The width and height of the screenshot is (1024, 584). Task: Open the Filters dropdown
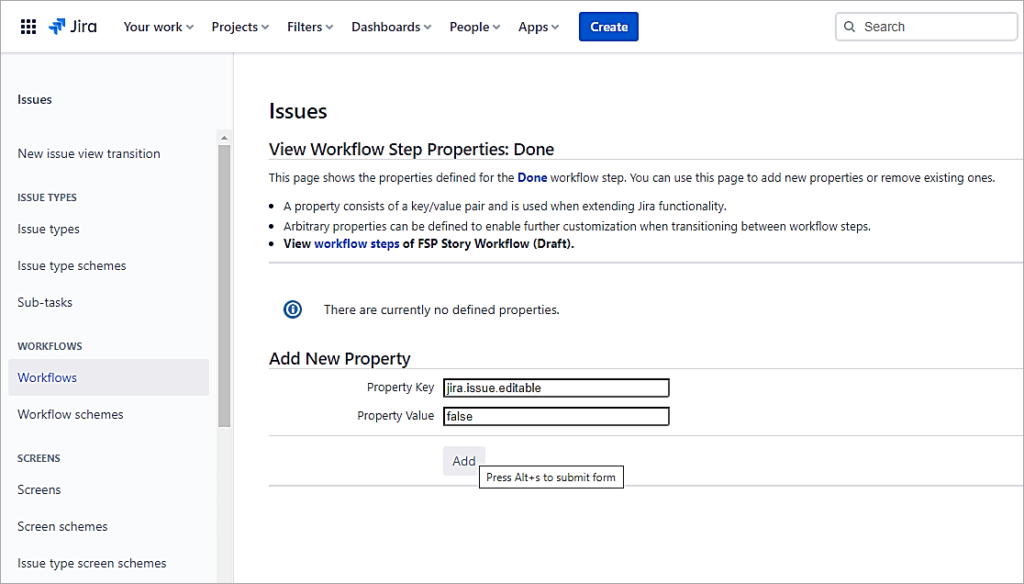pyautogui.click(x=309, y=27)
